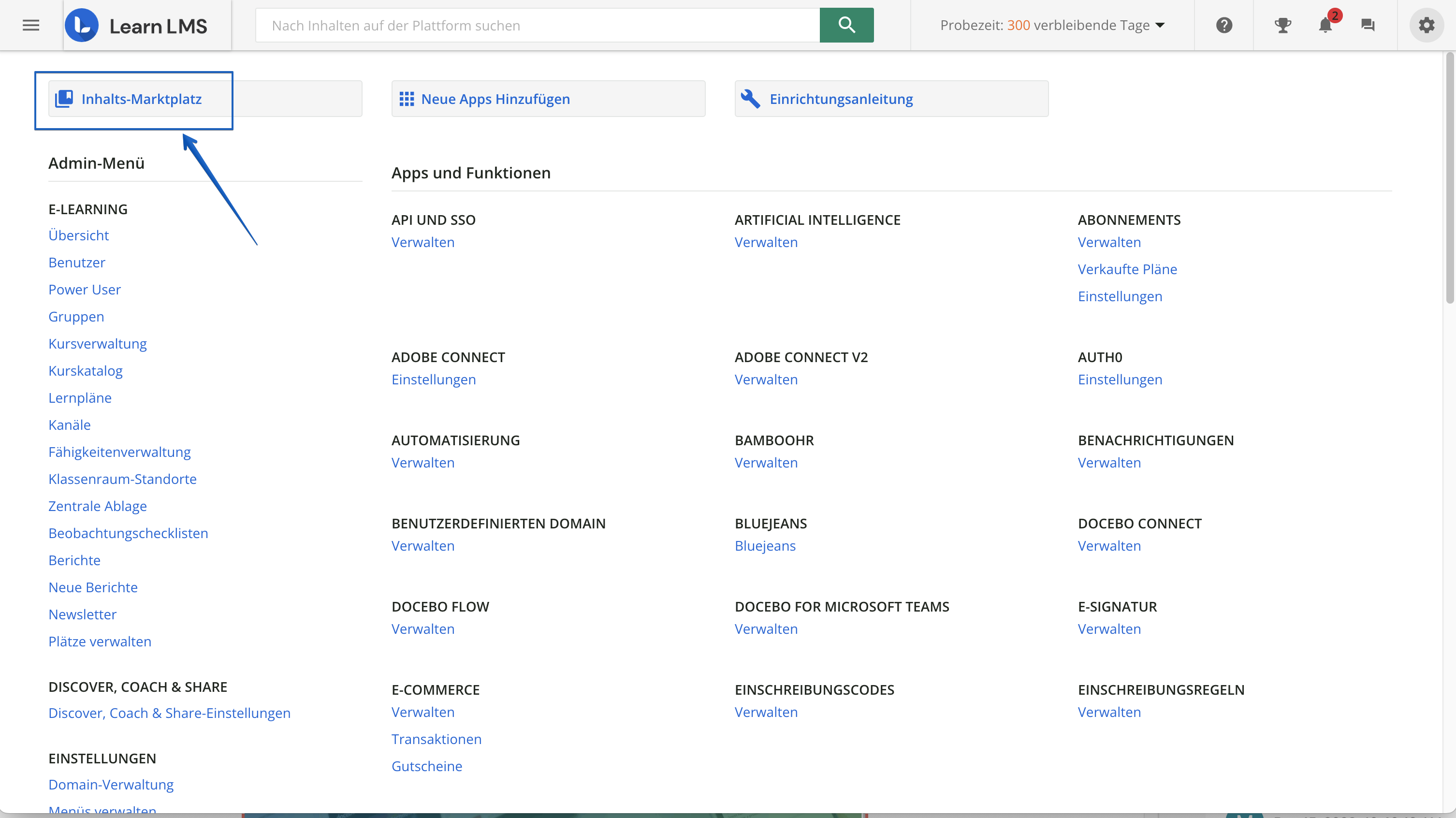Click Verwalten under Docebo Flow

[423, 628]
